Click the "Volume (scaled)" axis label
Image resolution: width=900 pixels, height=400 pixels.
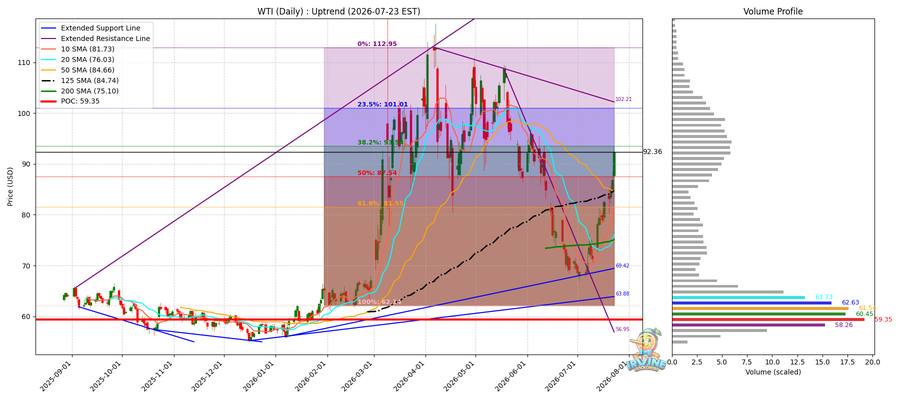pos(773,372)
